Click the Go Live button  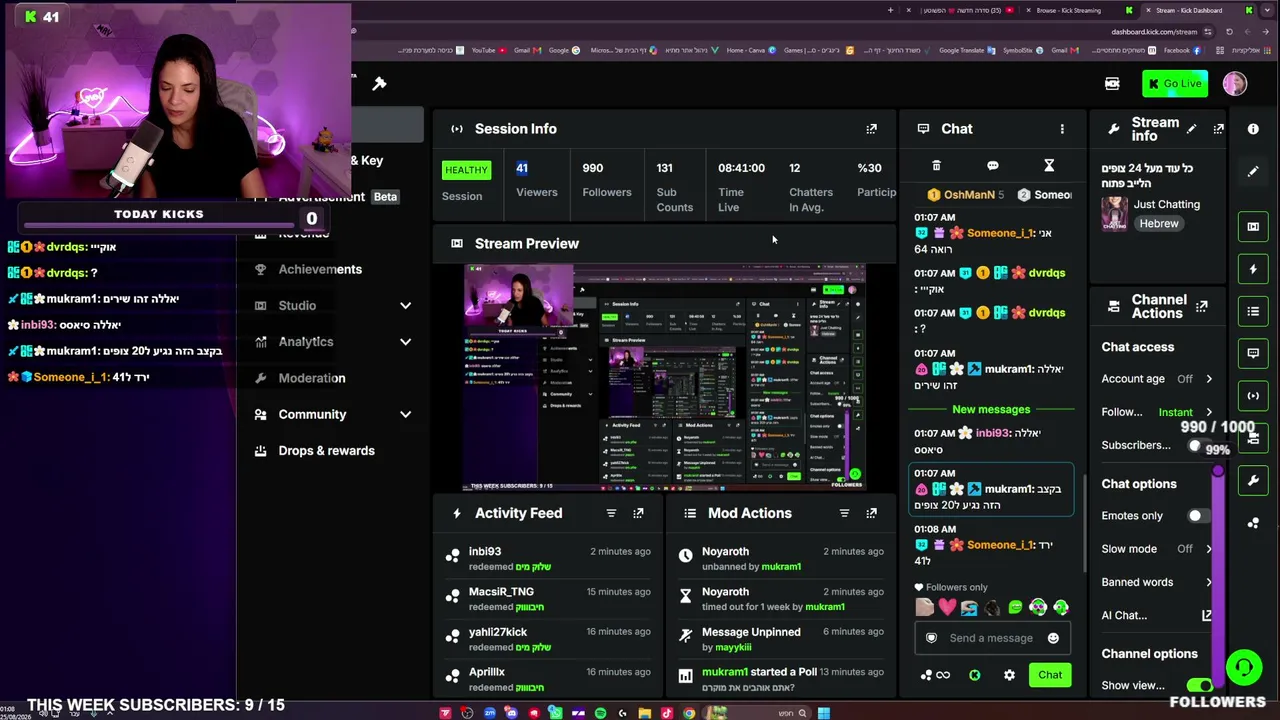point(1175,84)
